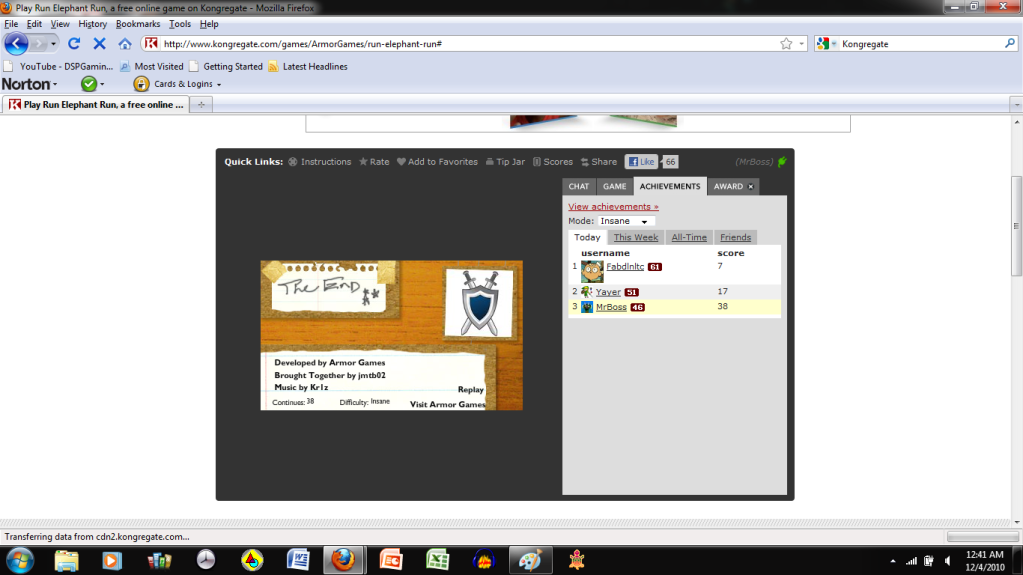Open the Edit menu
The height and width of the screenshot is (575, 1023).
coord(34,24)
